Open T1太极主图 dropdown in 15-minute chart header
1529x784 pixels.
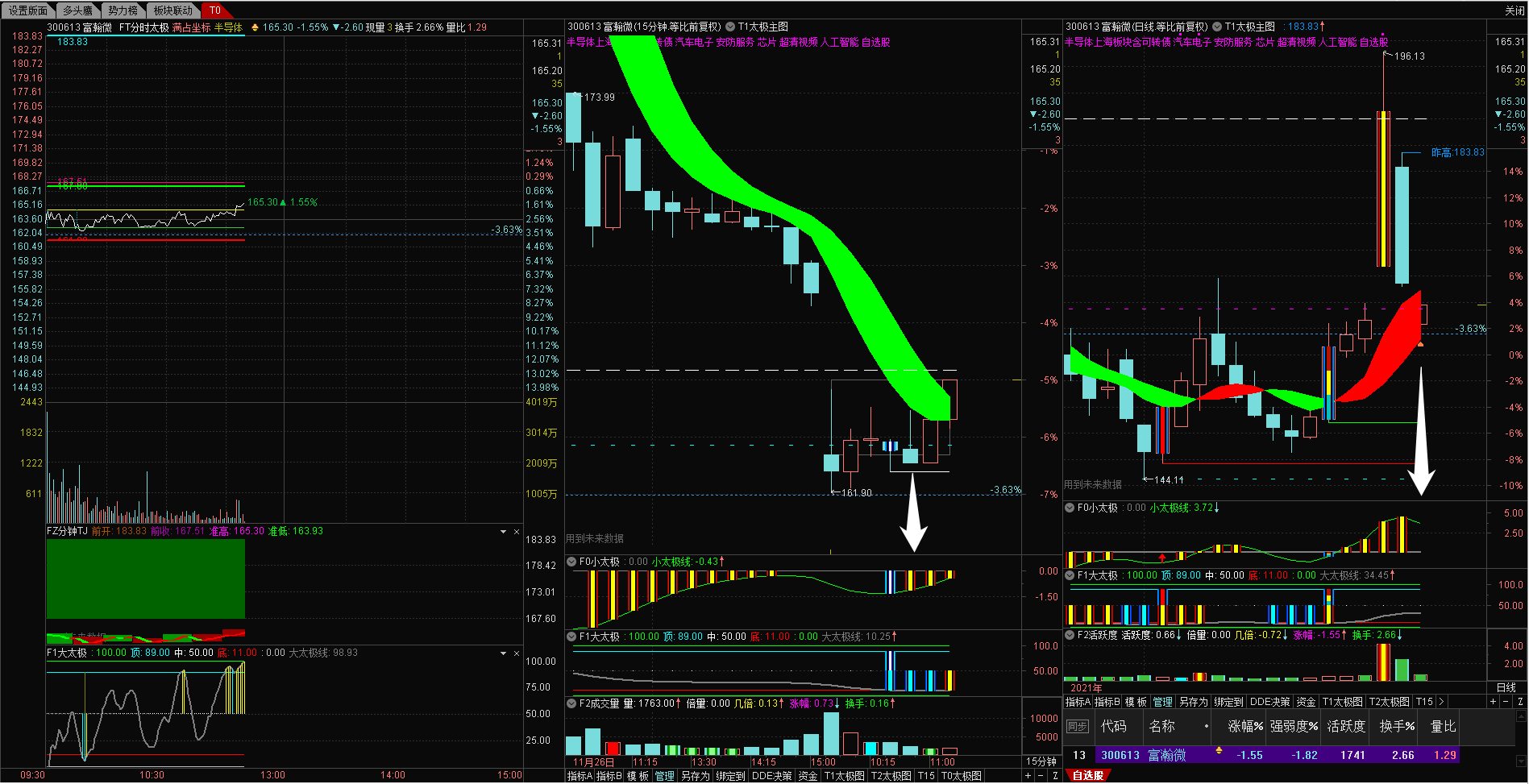(x=730, y=27)
